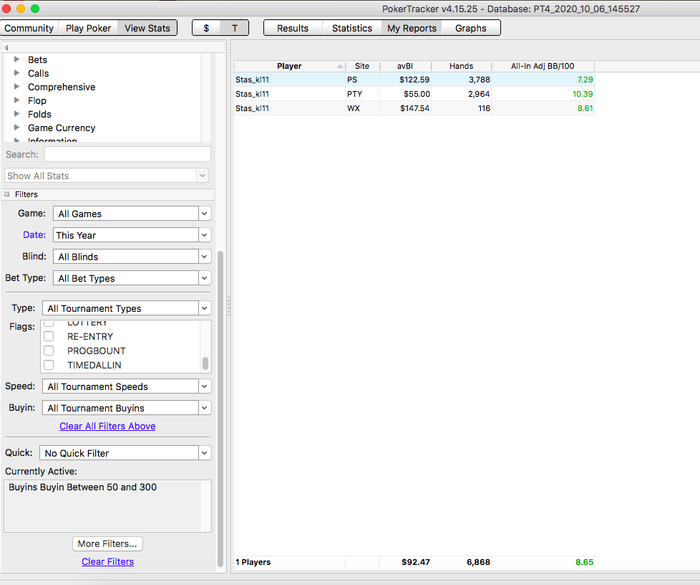Open the Game filter dropdown
The image size is (700, 585).
click(x=132, y=213)
